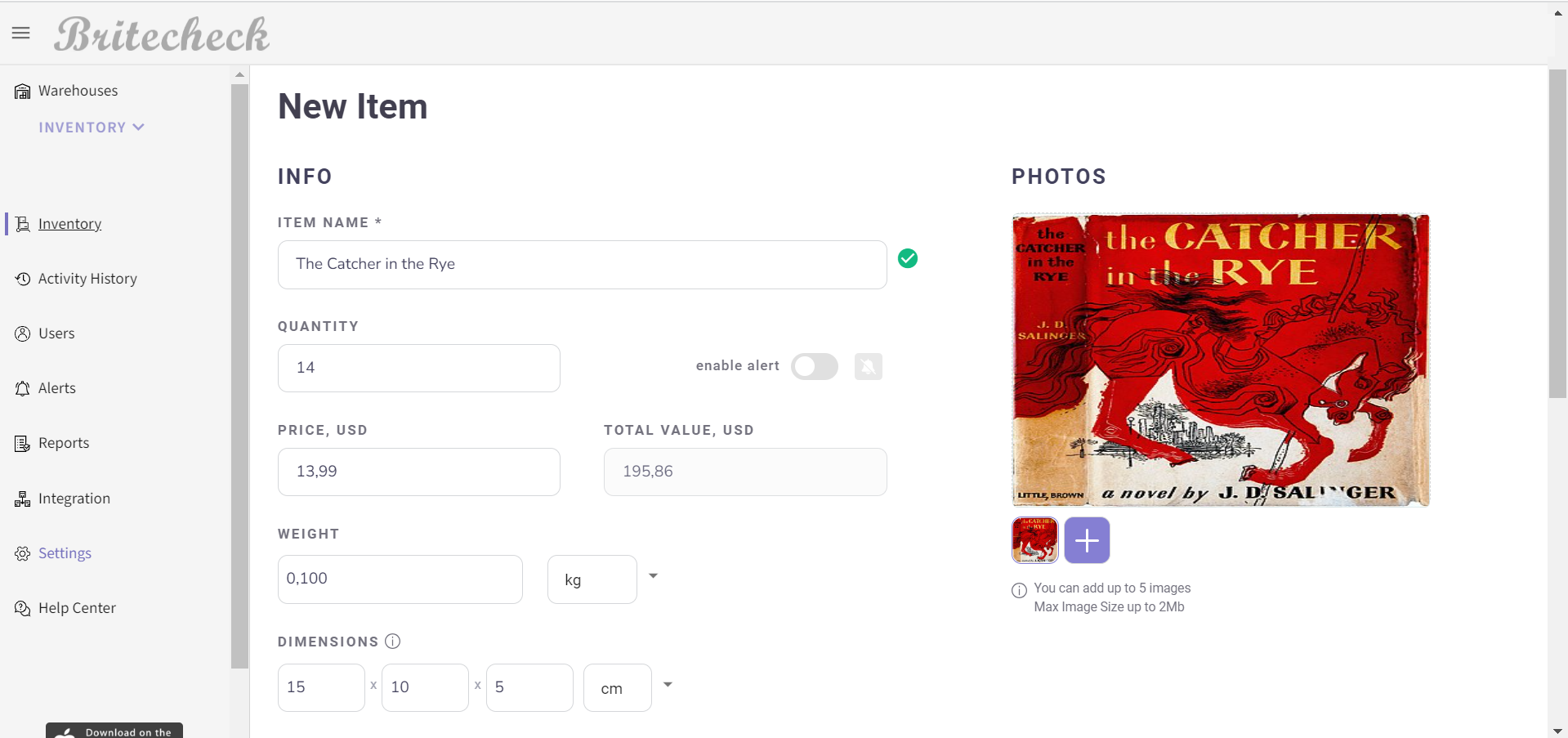The height and width of the screenshot is (738, 1568).
Task: Click the dimension field containing 15
Action: pyautogui.click(x=321, y=687)
